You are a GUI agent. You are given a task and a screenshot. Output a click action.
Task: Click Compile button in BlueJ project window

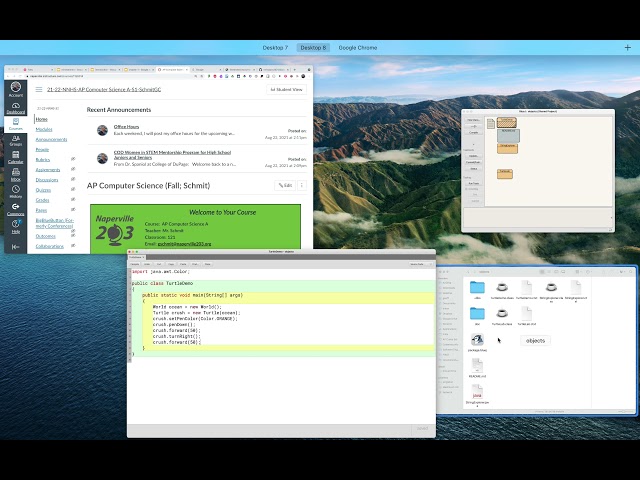(473, 133)
